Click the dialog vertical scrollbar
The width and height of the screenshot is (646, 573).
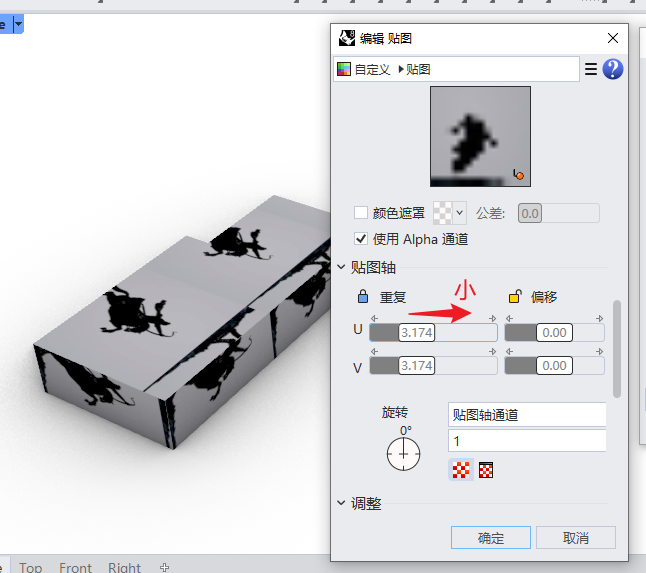coord(617,349)
